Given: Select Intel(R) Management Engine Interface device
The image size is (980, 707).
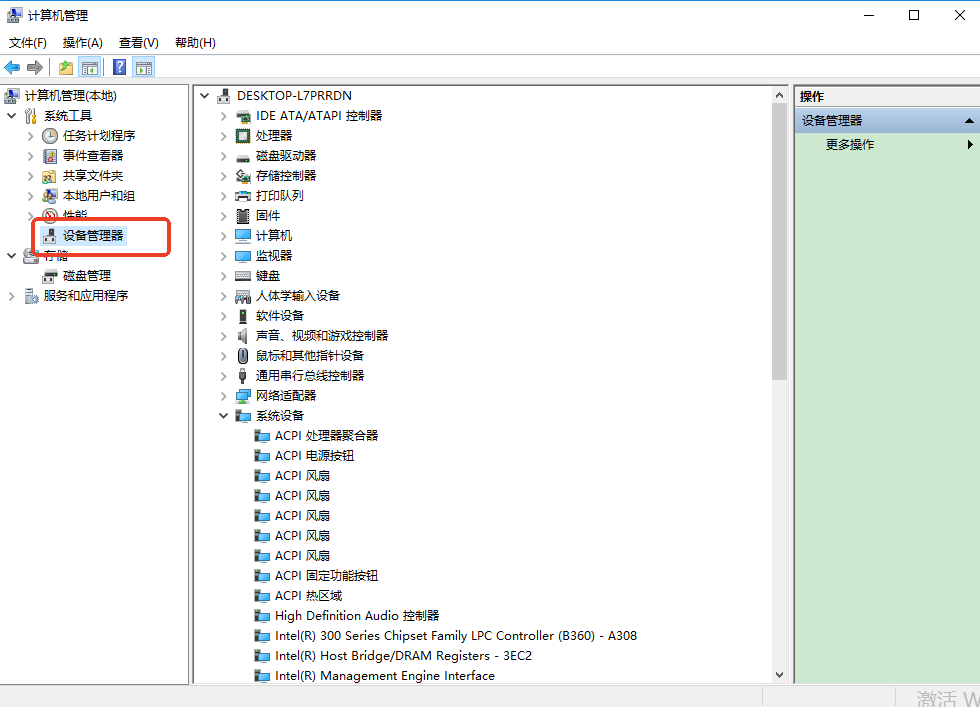Looking at the screenshot, I should (384, 675).
